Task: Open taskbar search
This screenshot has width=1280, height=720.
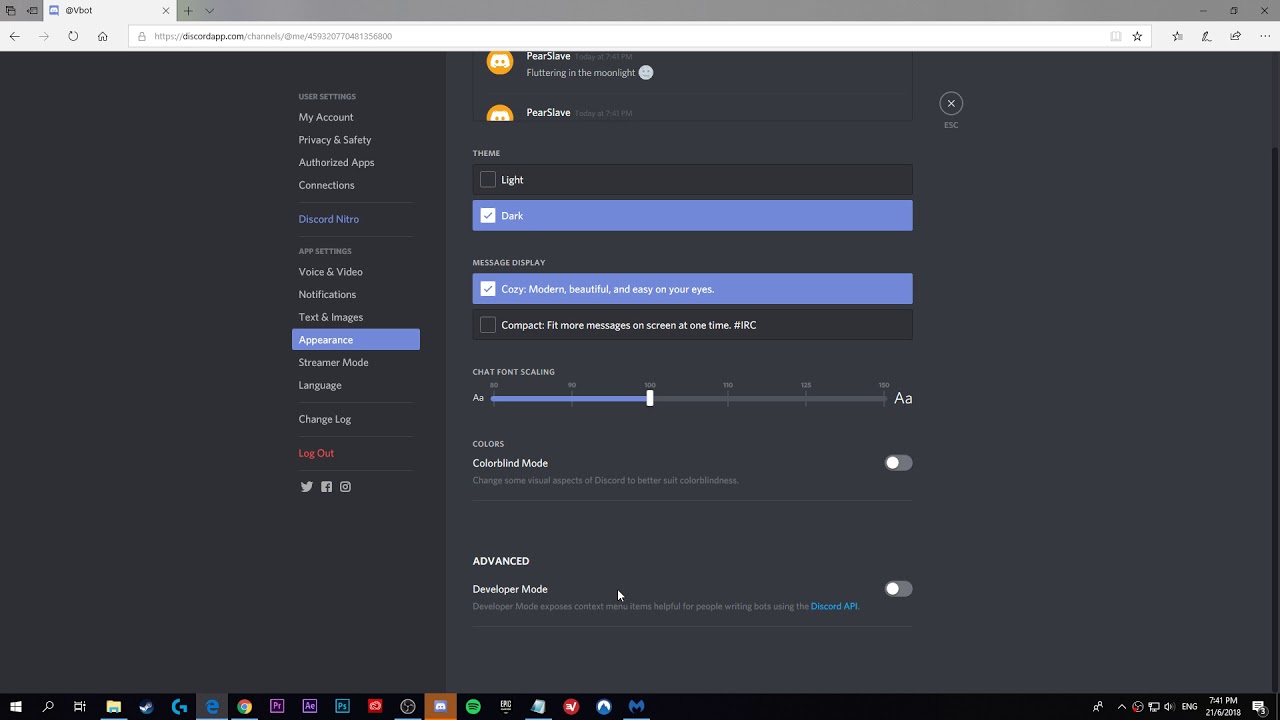Action: coord(48,707)
